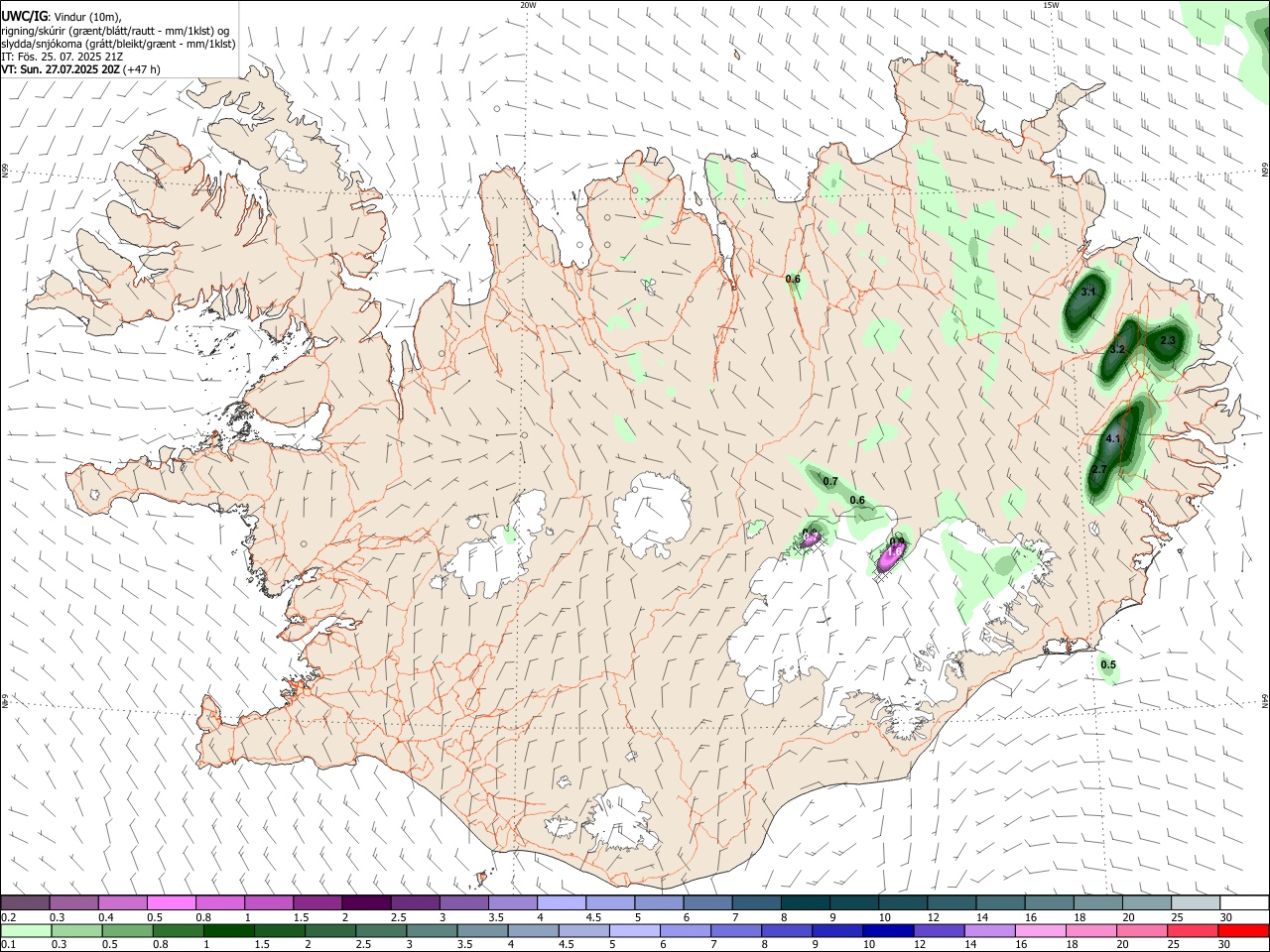Click the UWC/IG title text
Viewport: 1270px width, 952px height.
tap(24, 16)
